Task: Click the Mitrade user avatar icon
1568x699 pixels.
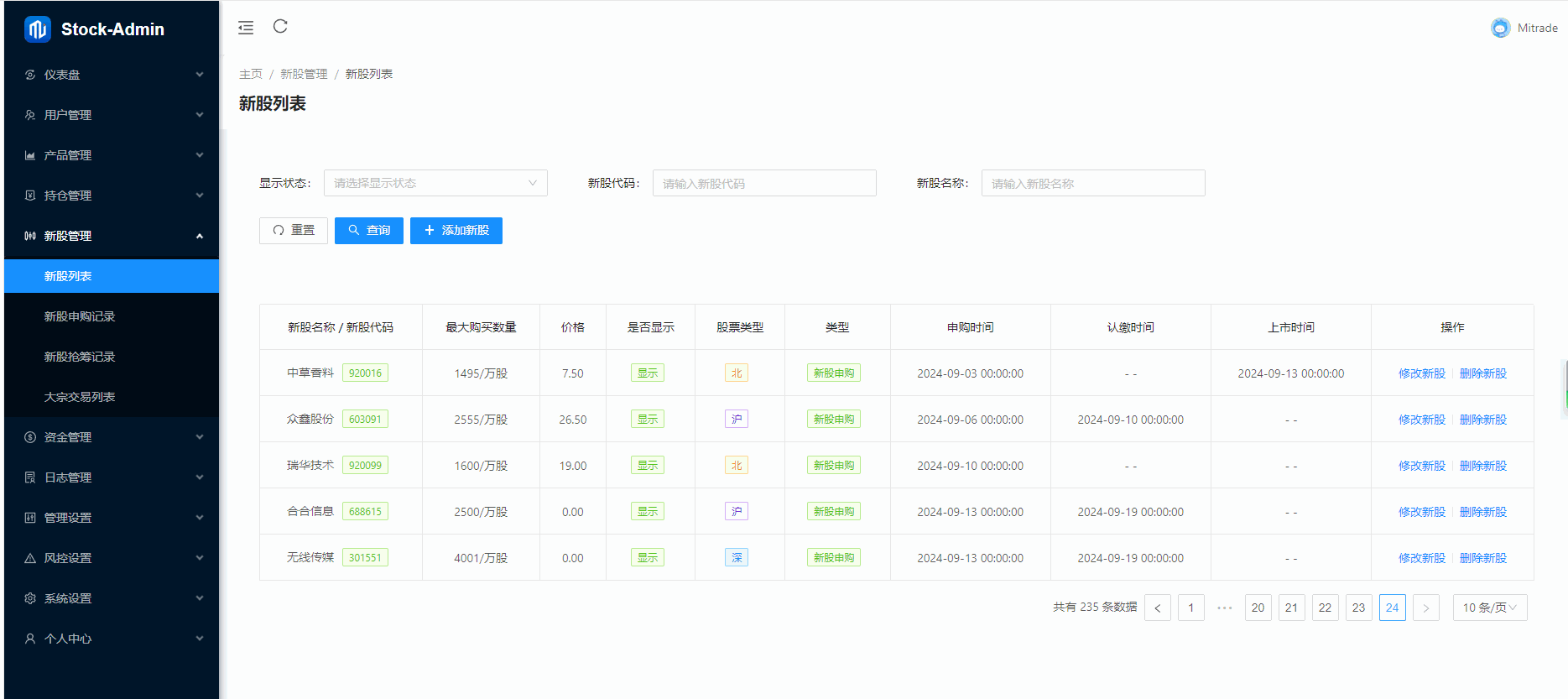Action: pyautogui.click(x=1500, y=28)
